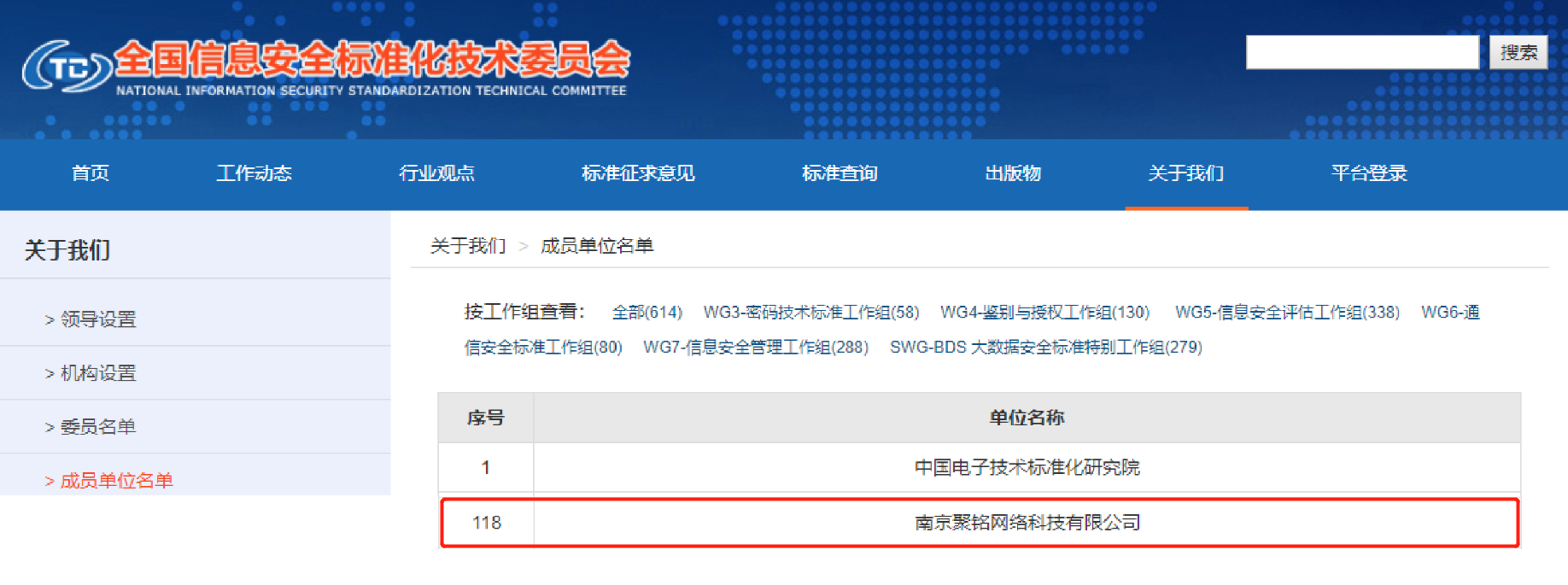Select 标准征求意见 in the navigation bar

pyautogui.click(x=638, y=173)
